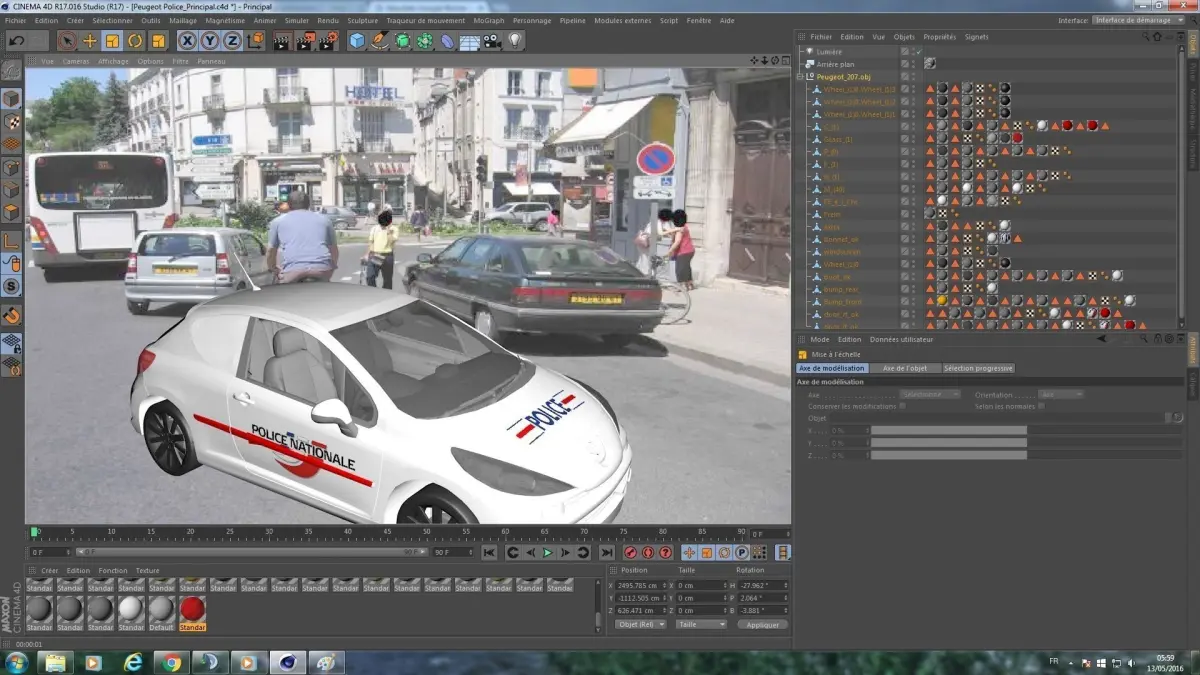Click the green Array modeling icon
This screenshot has height=675, width=1200.
pos(425,41)
